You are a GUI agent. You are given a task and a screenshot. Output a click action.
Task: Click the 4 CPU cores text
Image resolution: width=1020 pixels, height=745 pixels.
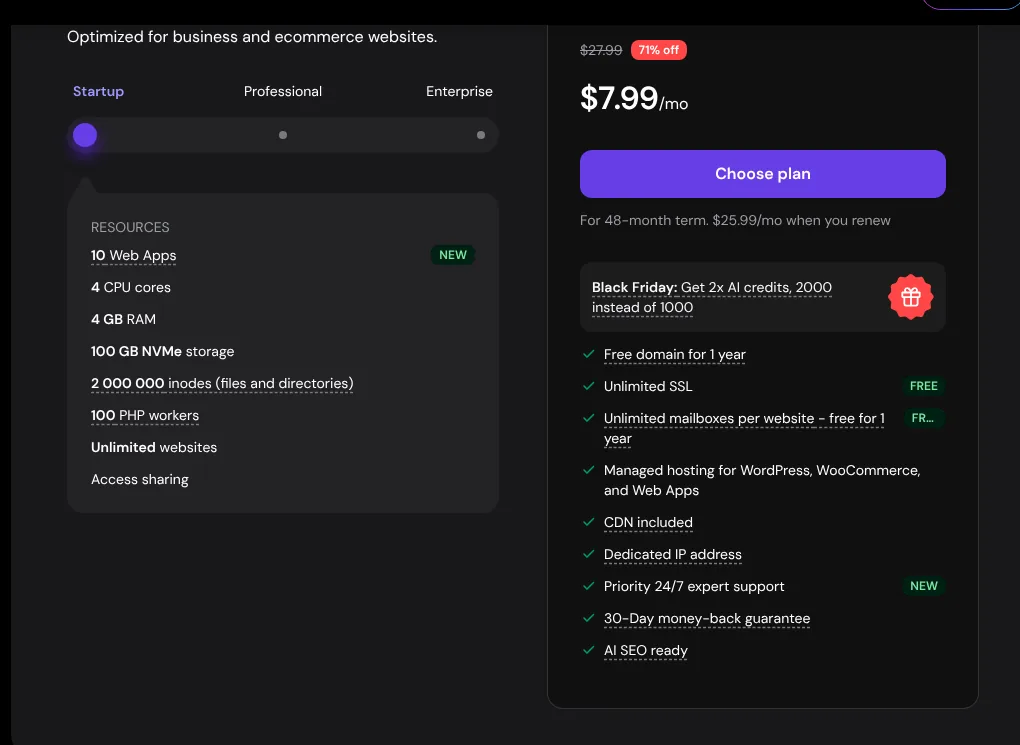point(131,288)
